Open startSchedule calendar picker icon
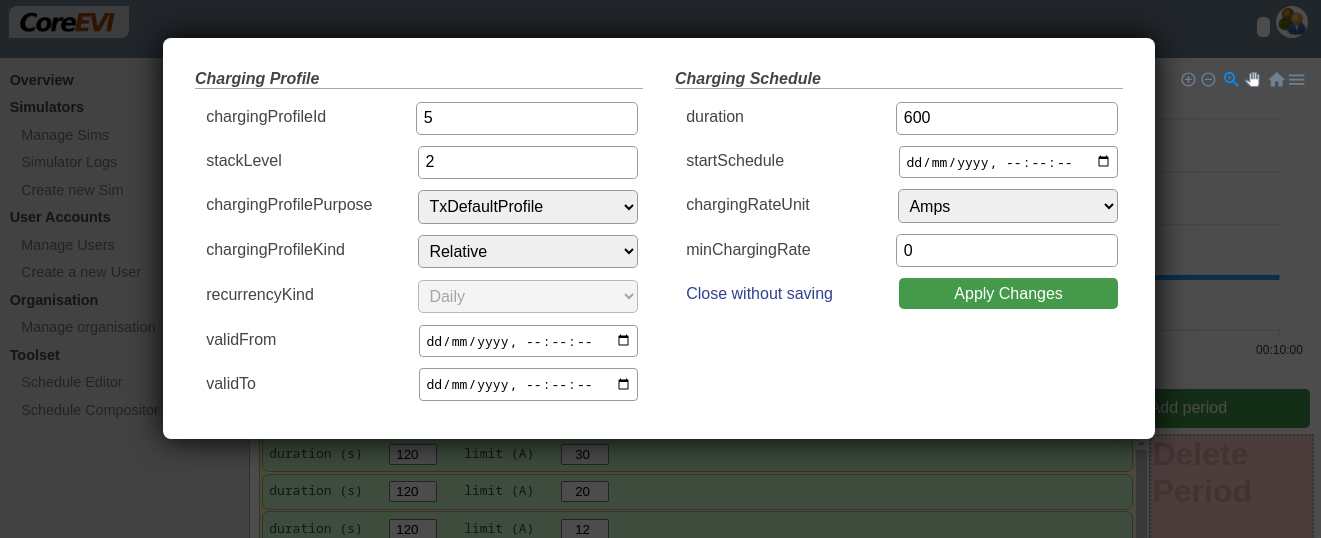Viewport: 1321px width, 538px height. (x=1104, y=162)
